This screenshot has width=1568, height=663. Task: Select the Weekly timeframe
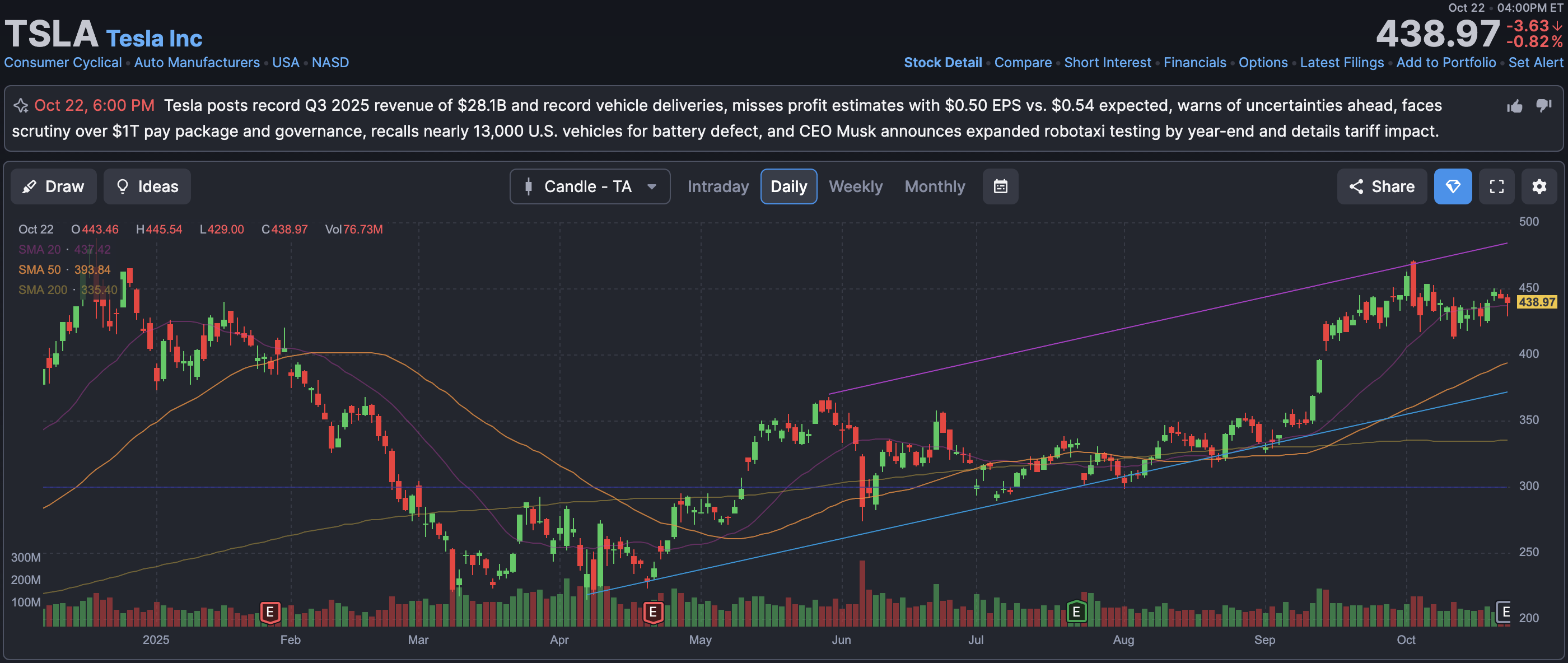855,186
